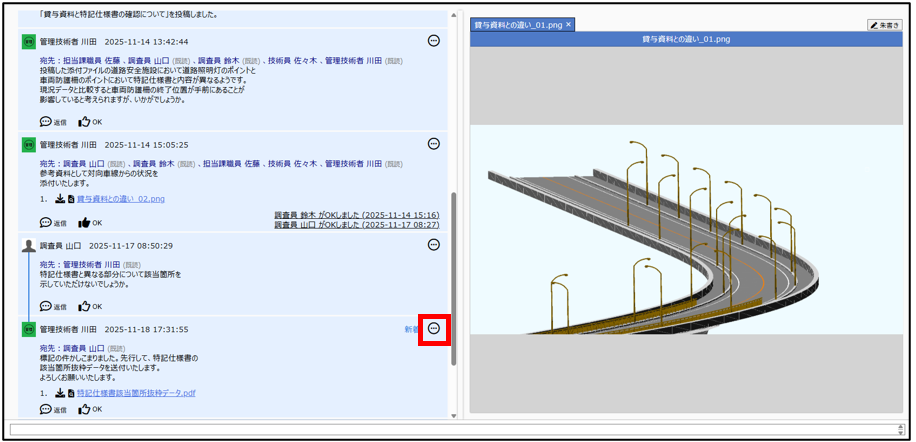The image size is (916, 442).
Task: Open options menu for 山口's 08:50:29 message
Action: 433,245
